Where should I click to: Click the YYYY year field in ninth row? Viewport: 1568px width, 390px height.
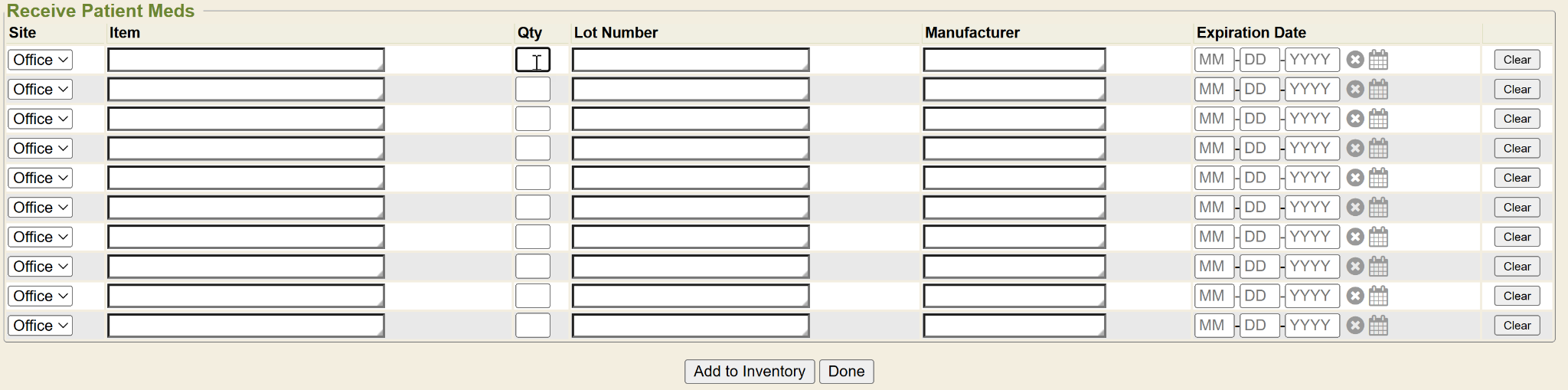pyautogui.click(x=1312, y=296)
